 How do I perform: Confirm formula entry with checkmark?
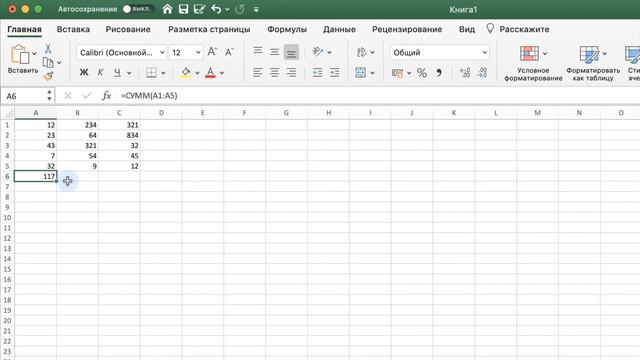coord(87,96)
